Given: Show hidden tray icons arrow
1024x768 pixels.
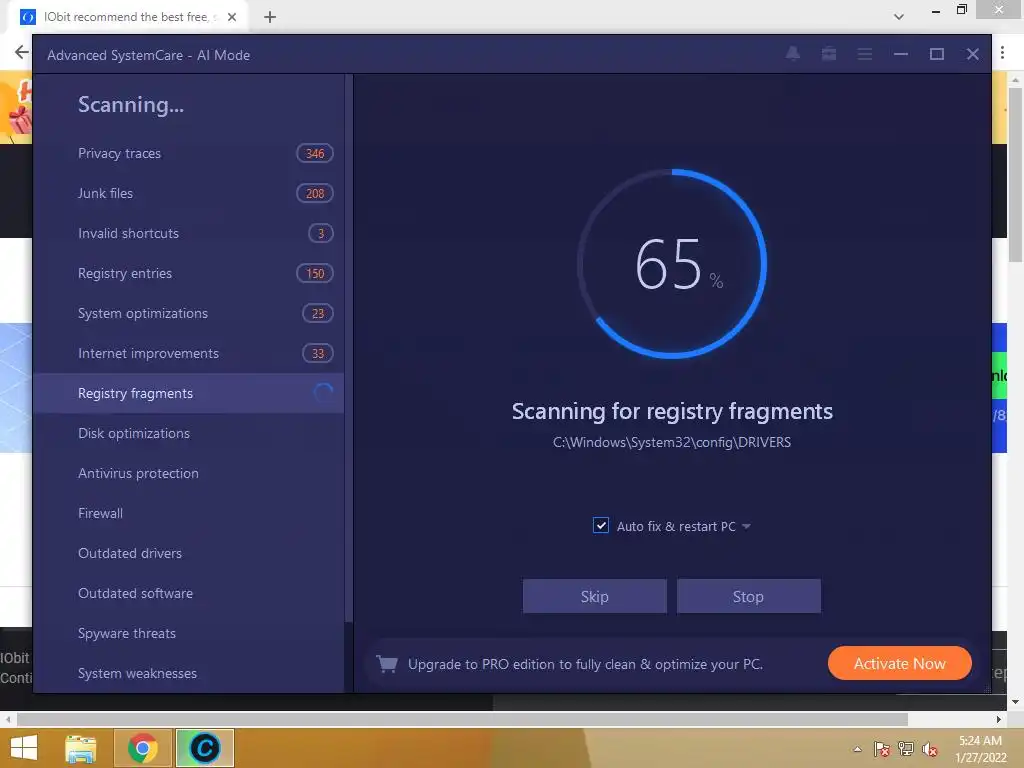Looking at the screenshot, I should 857,749.
